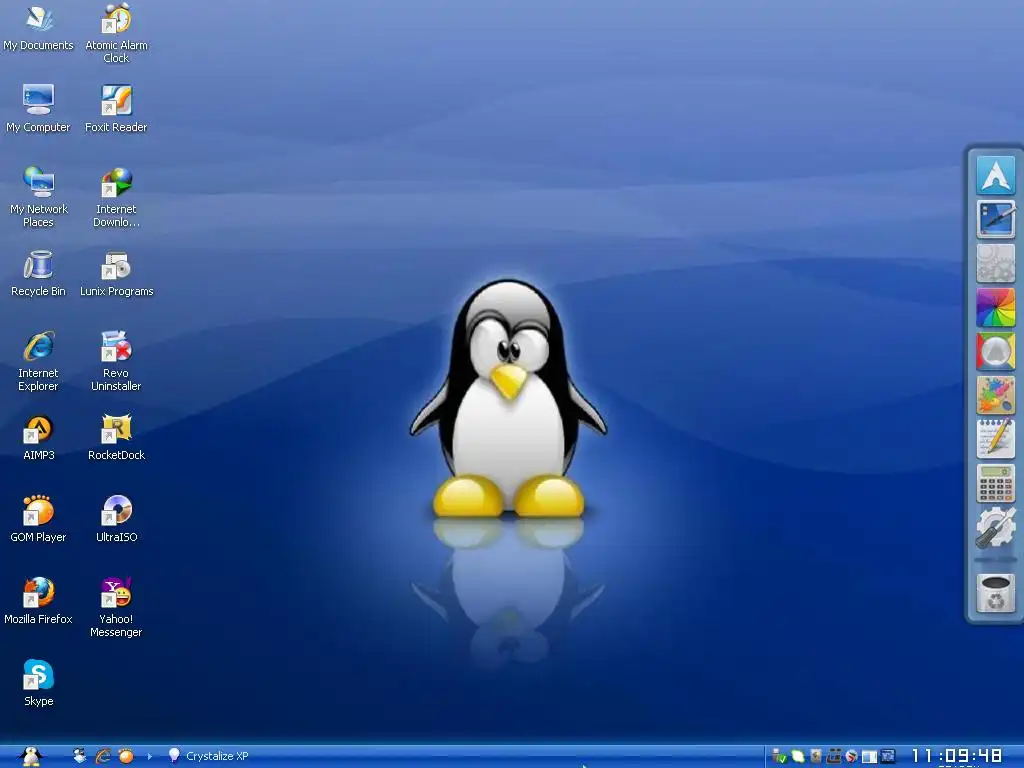Screen dimensions: 1024x768
Task: Open the rainbow color wheel dock icon
Action: pos(995,307)
